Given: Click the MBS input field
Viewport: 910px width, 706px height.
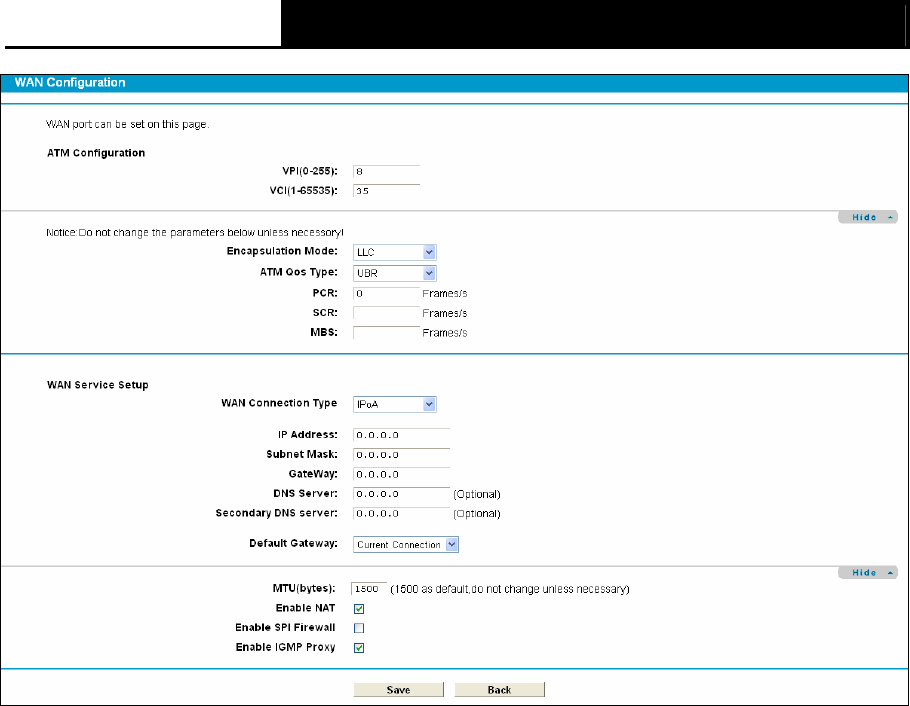Looking at the screenshot, I should 385,333.
